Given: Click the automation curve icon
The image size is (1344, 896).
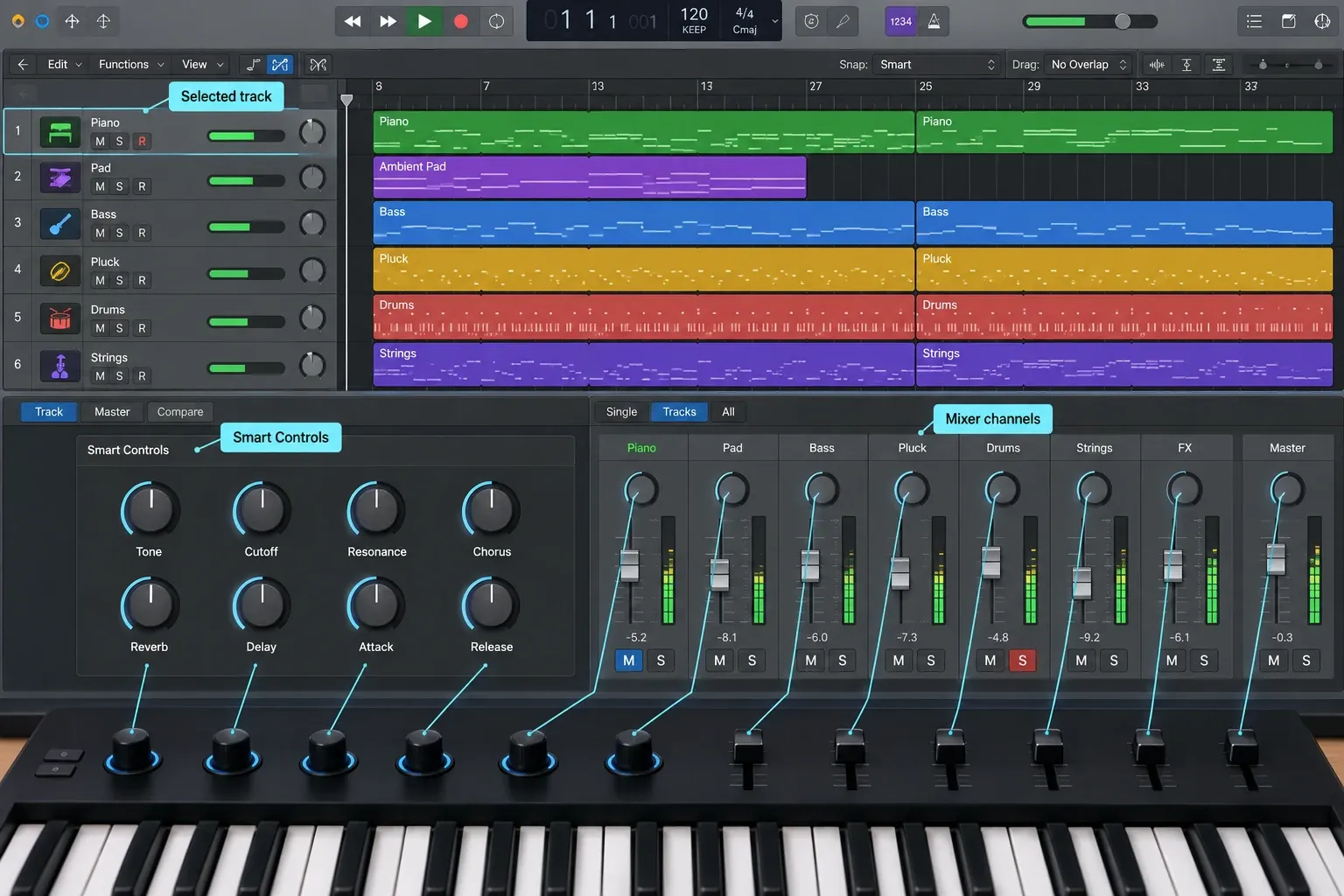Looking at the screenshot, I should pyautogui.click(x=253, y=64).
